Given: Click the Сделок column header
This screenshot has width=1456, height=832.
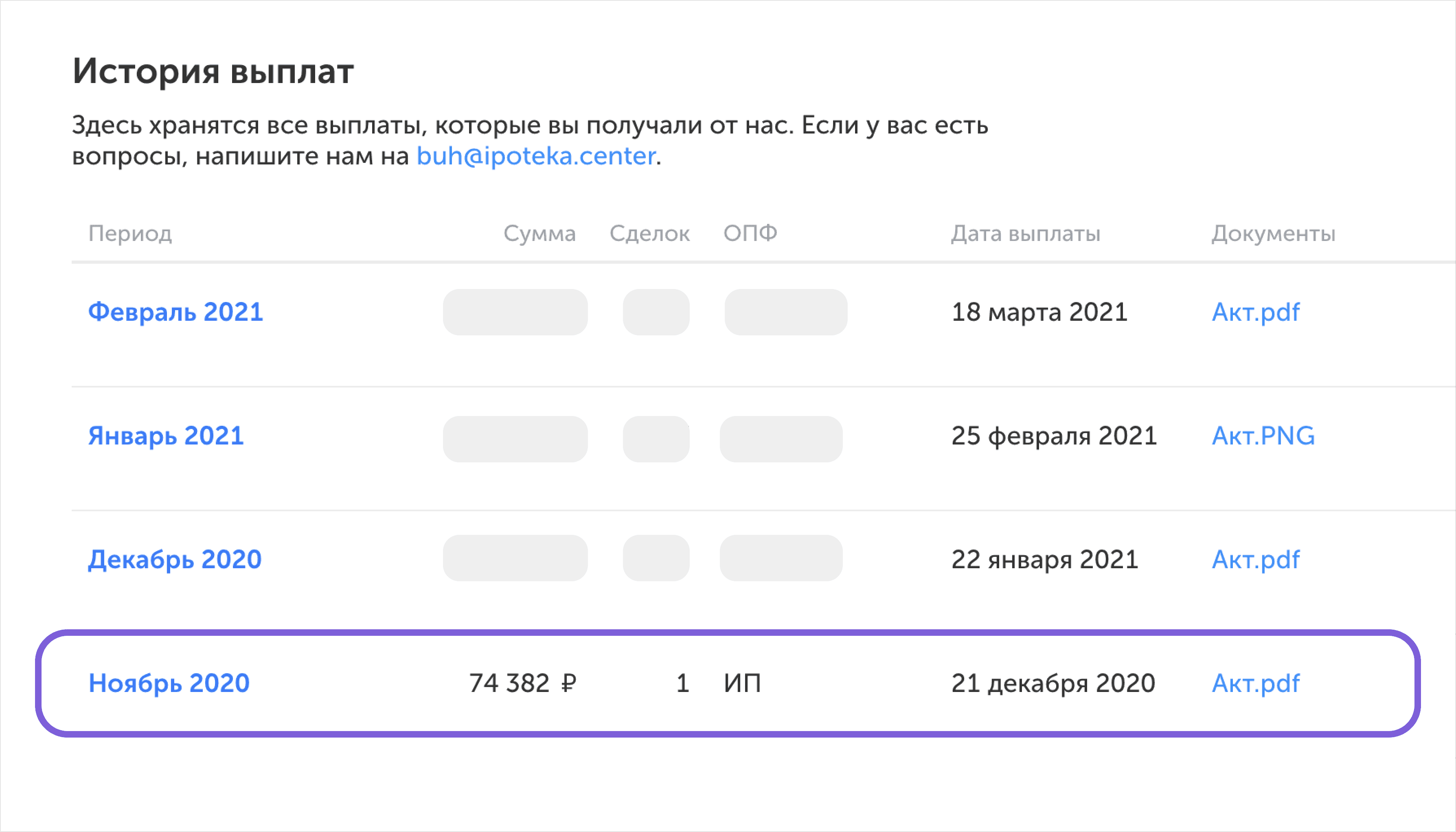Looking at the screenshot, I should tap(650, 234).
